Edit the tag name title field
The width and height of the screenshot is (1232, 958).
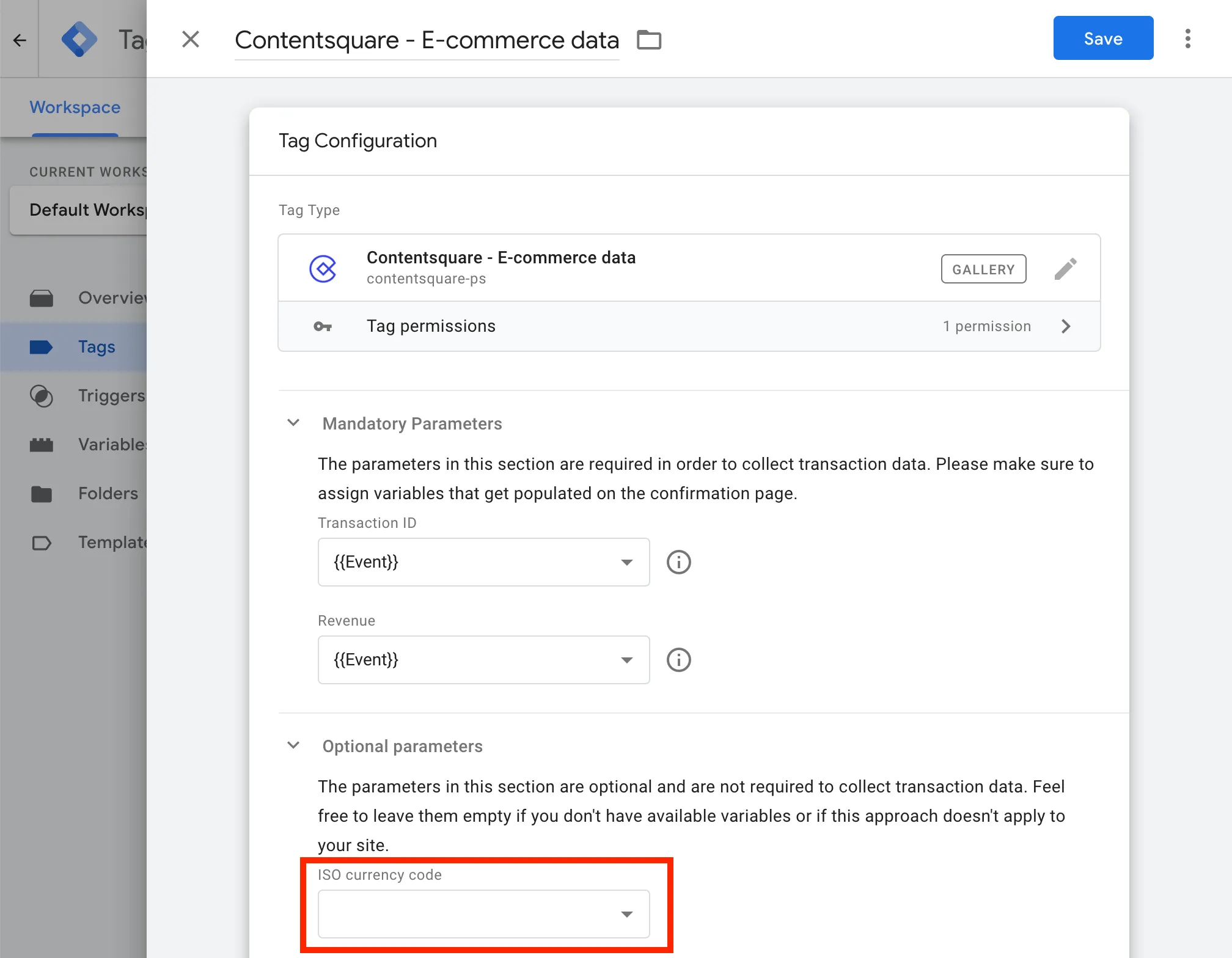(x=427, y=40)
